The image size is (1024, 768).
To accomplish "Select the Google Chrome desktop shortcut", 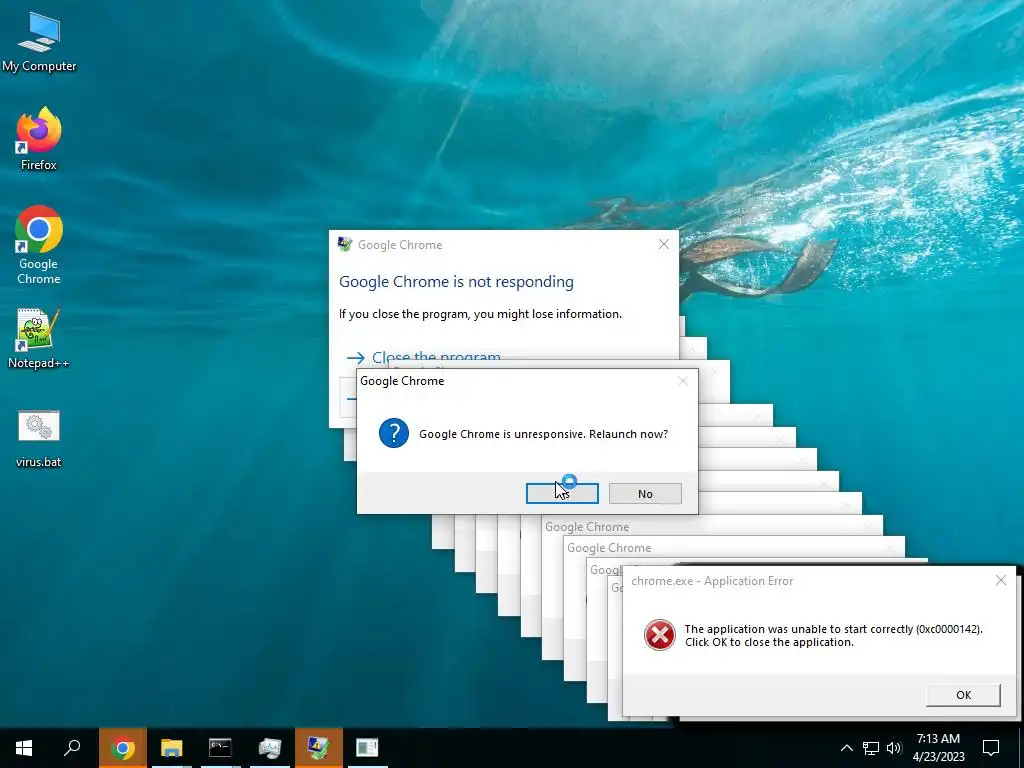I will click(39, 245).
